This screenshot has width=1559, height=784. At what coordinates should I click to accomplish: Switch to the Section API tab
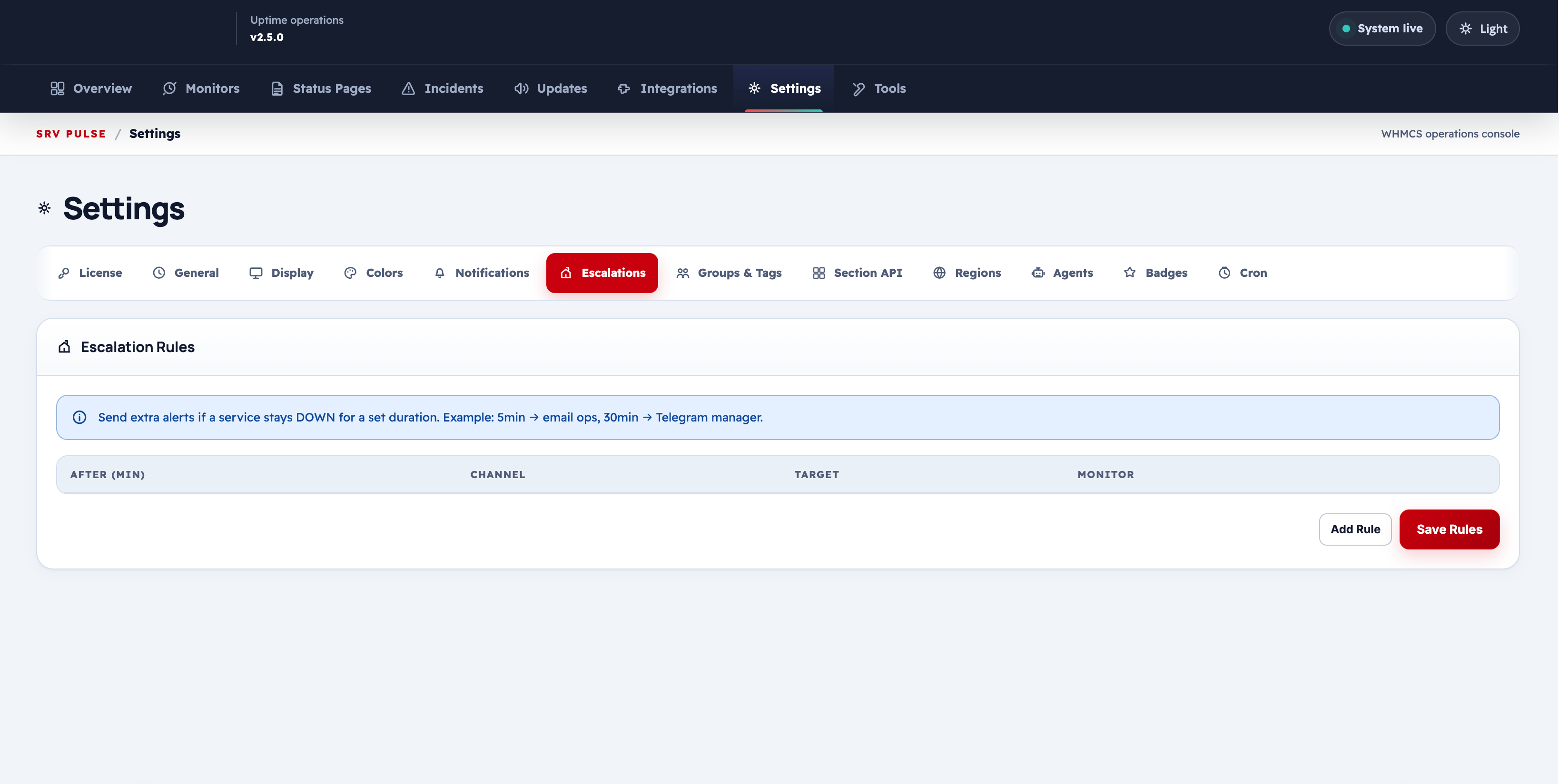(x=858, y=273)
